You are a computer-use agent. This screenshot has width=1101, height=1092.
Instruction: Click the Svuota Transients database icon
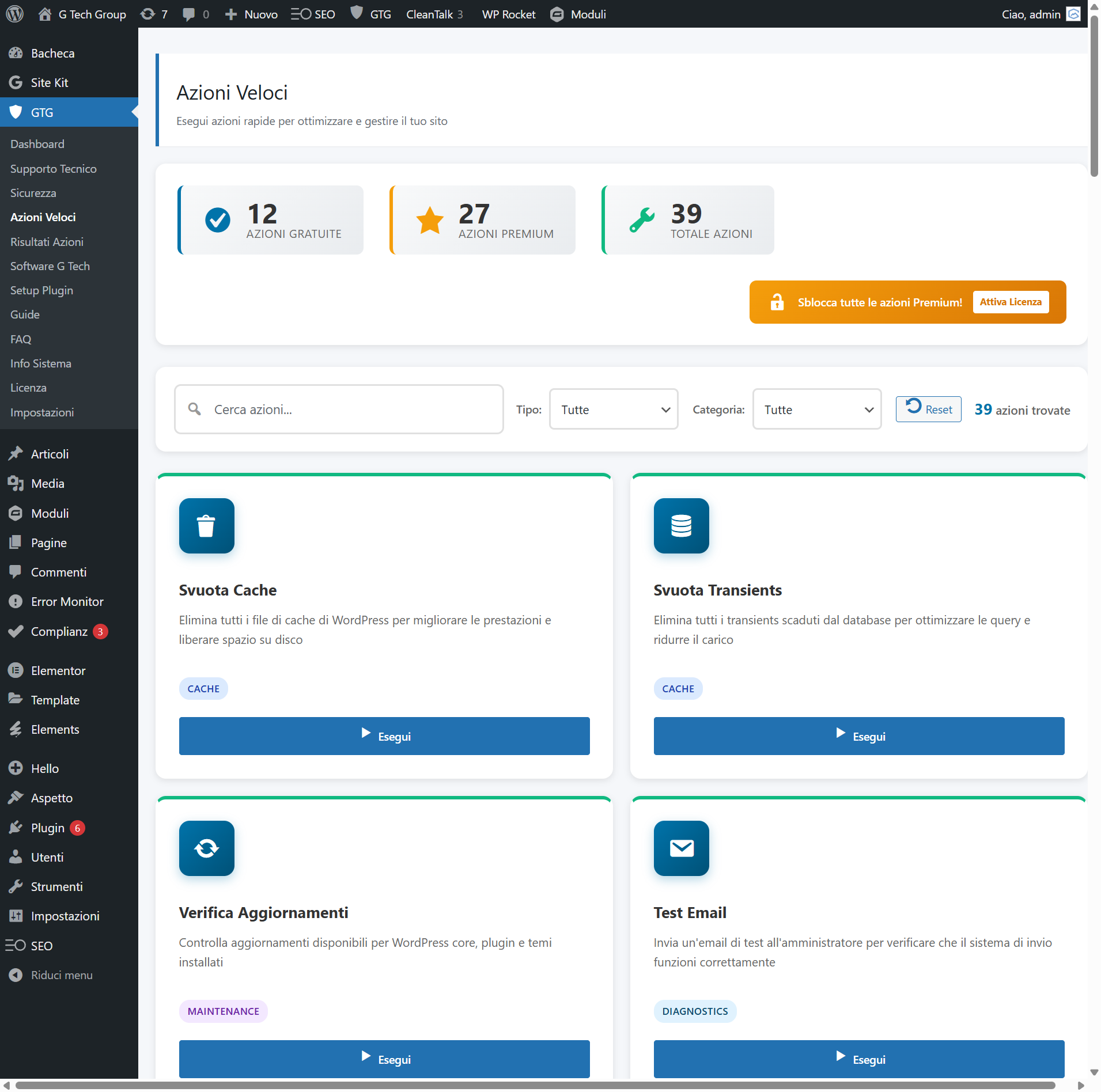coord(681,526)
